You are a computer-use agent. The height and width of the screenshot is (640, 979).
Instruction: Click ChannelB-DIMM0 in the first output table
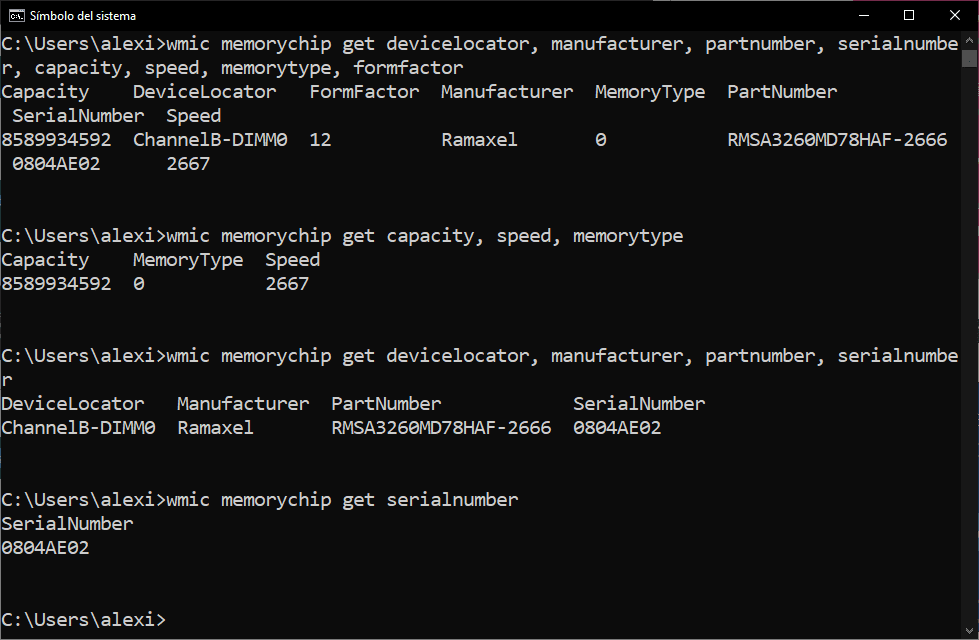point(210,140)
